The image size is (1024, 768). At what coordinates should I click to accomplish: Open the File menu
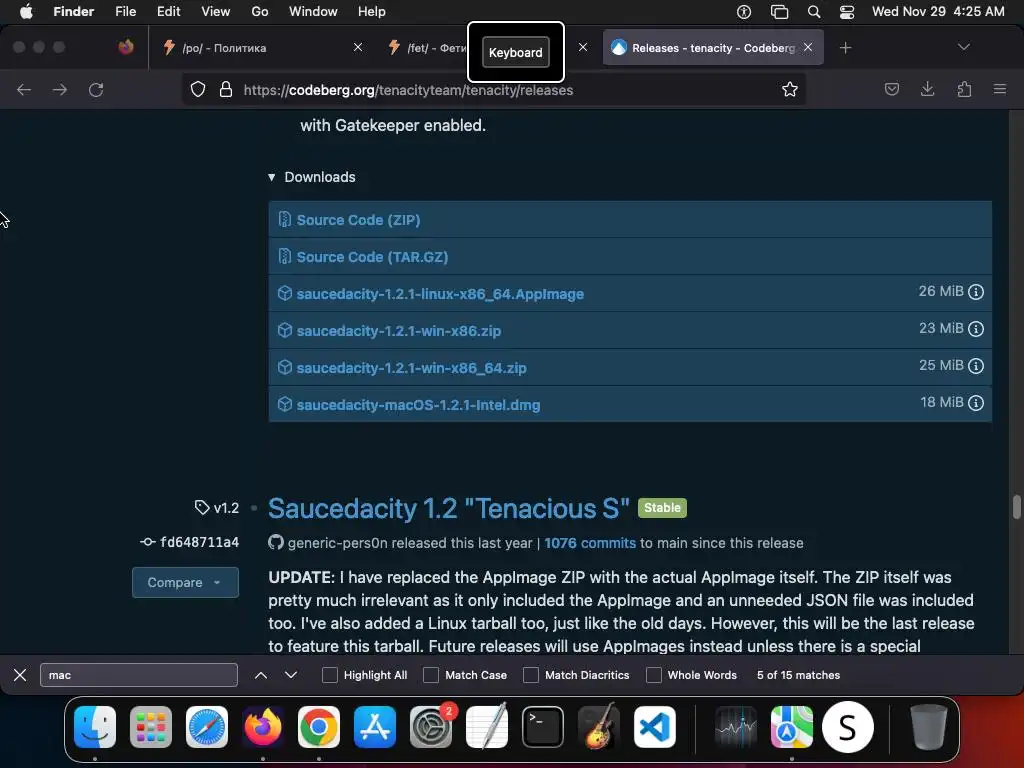pyautogui.click(x=125, y=12)
